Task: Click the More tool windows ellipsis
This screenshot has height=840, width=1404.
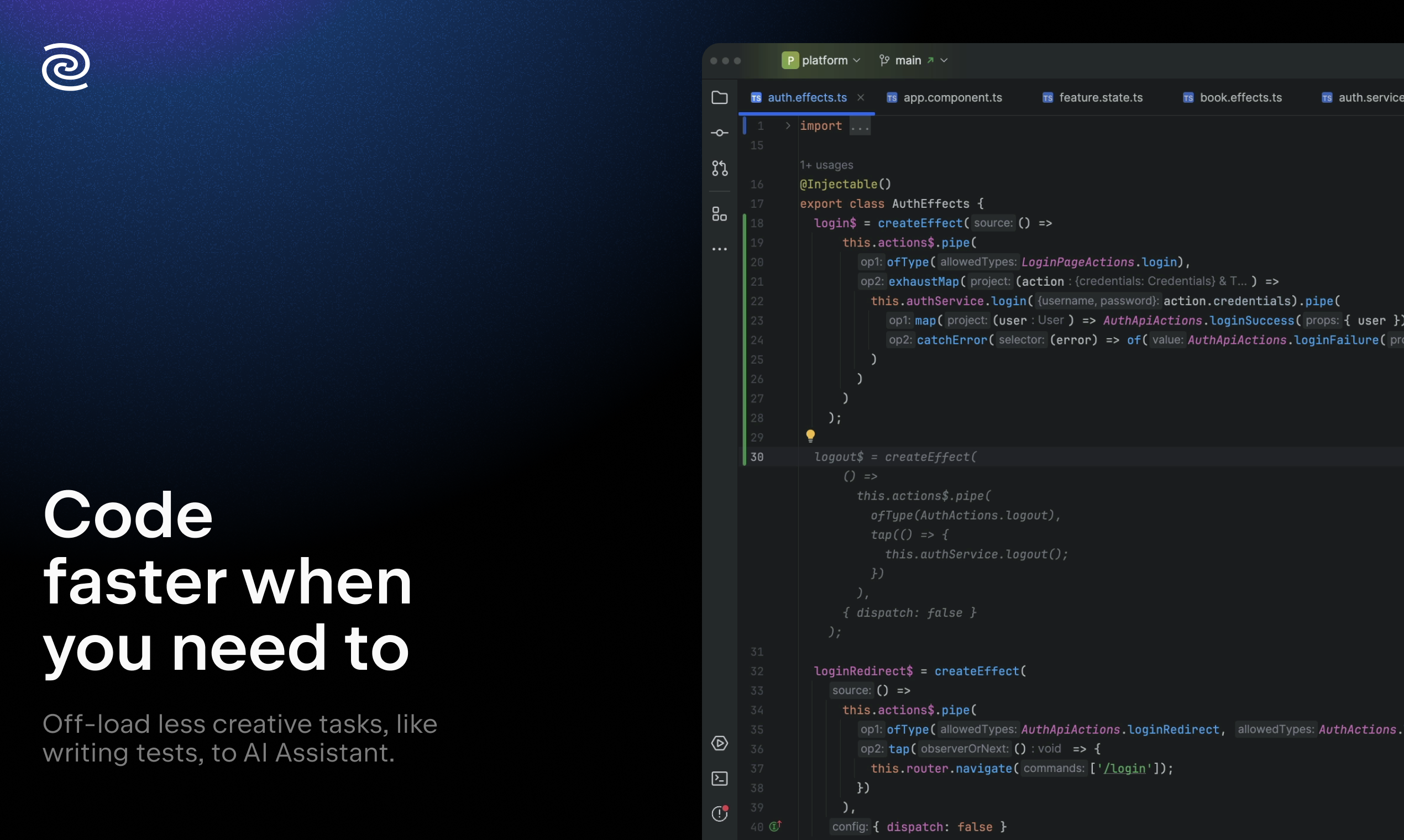Action: 720,249
